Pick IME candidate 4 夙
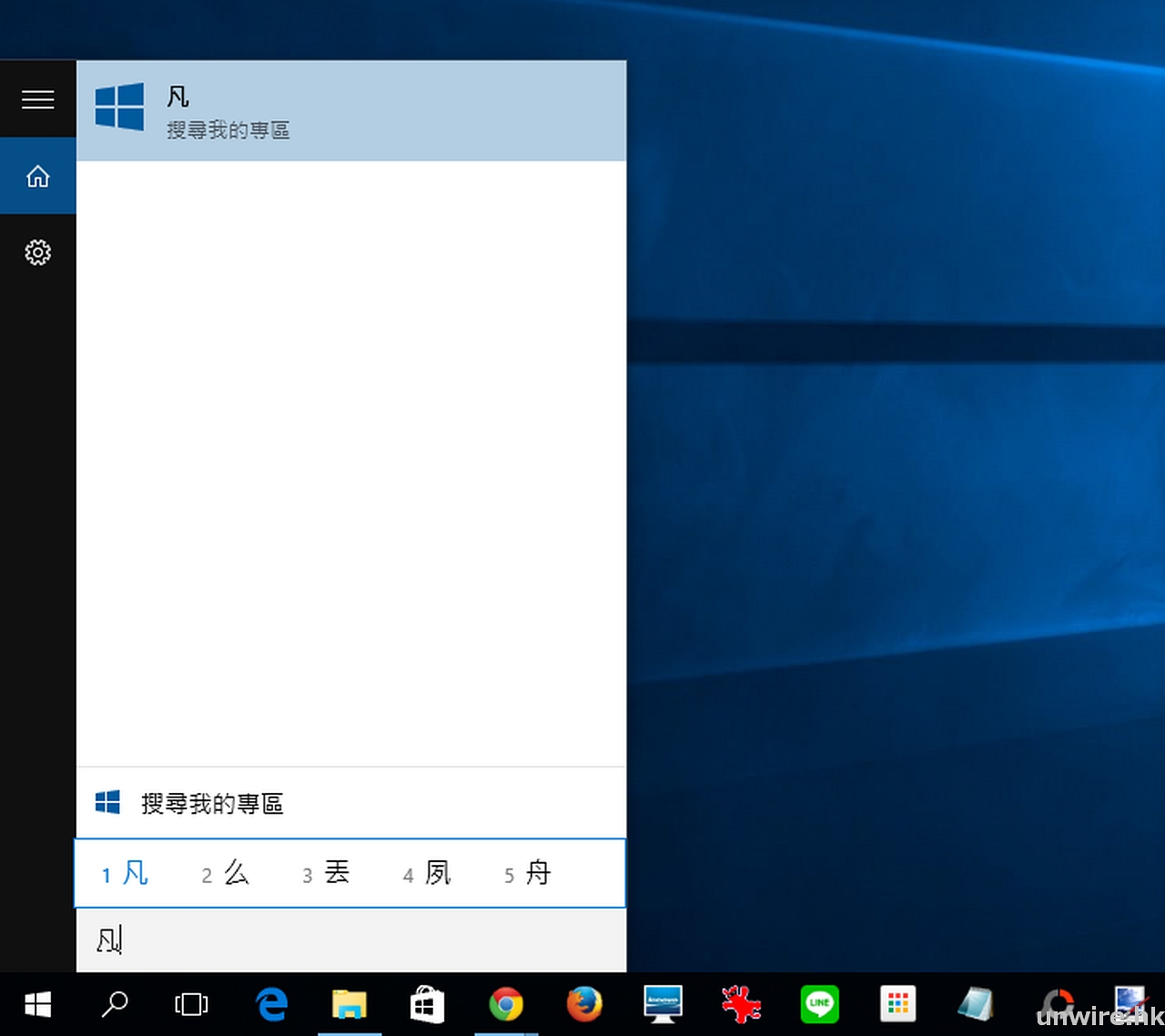The image size is (1165, 1036). click(428, 873)
